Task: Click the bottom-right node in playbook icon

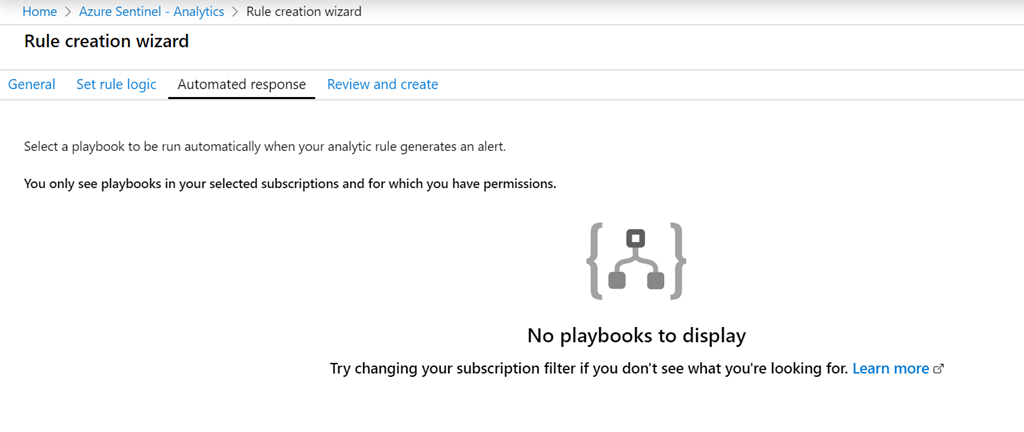Action: [655, 281]
